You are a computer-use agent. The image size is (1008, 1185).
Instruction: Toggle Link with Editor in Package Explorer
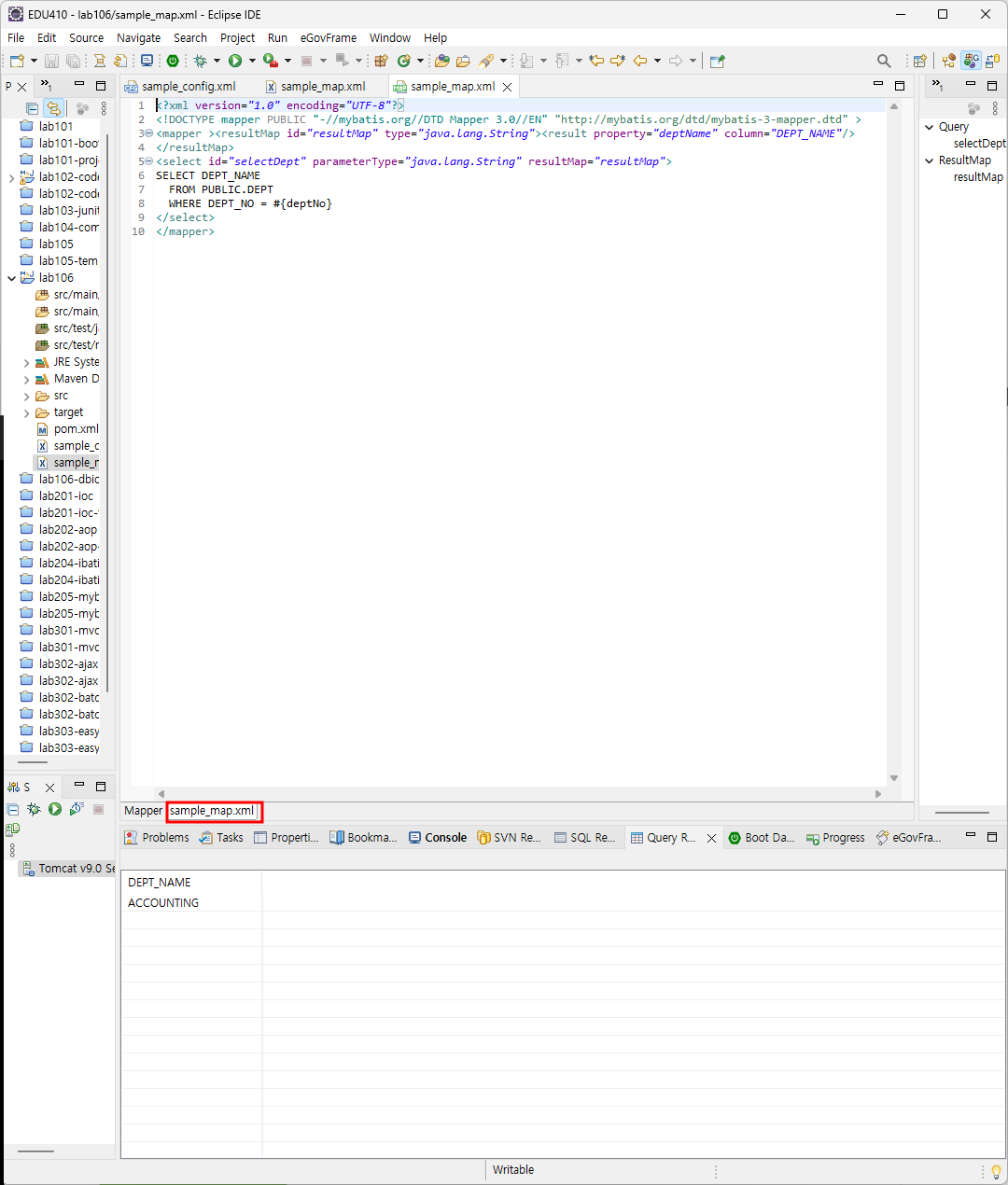[x=54, y=108]
